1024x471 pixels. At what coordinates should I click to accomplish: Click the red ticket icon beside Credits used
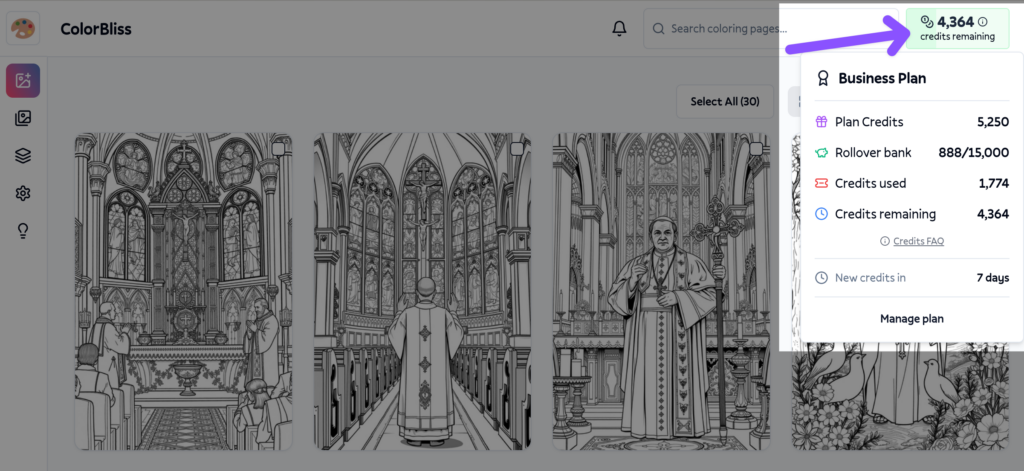pos(822,183)
